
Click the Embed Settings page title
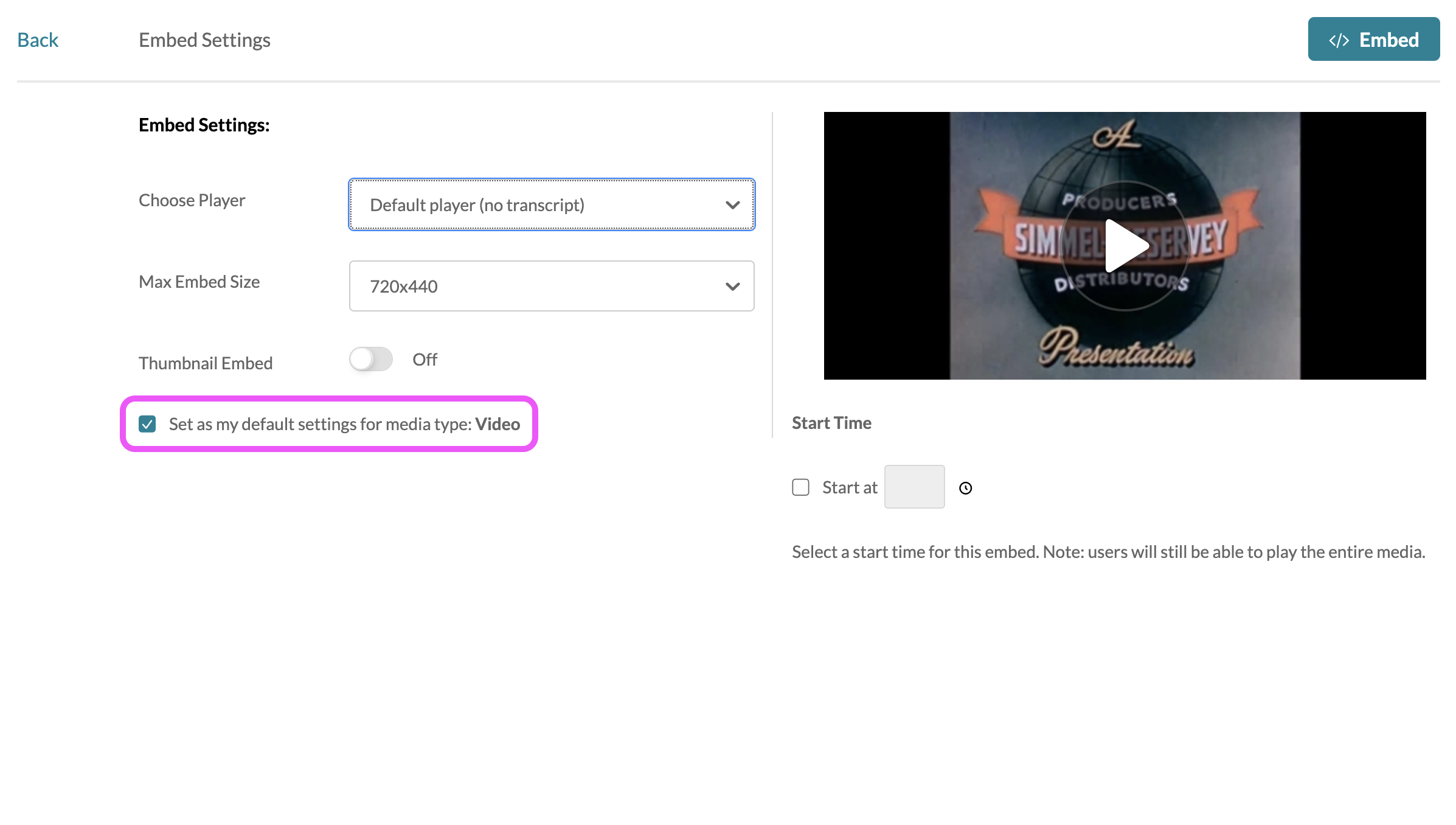click(x=204, y=40)
